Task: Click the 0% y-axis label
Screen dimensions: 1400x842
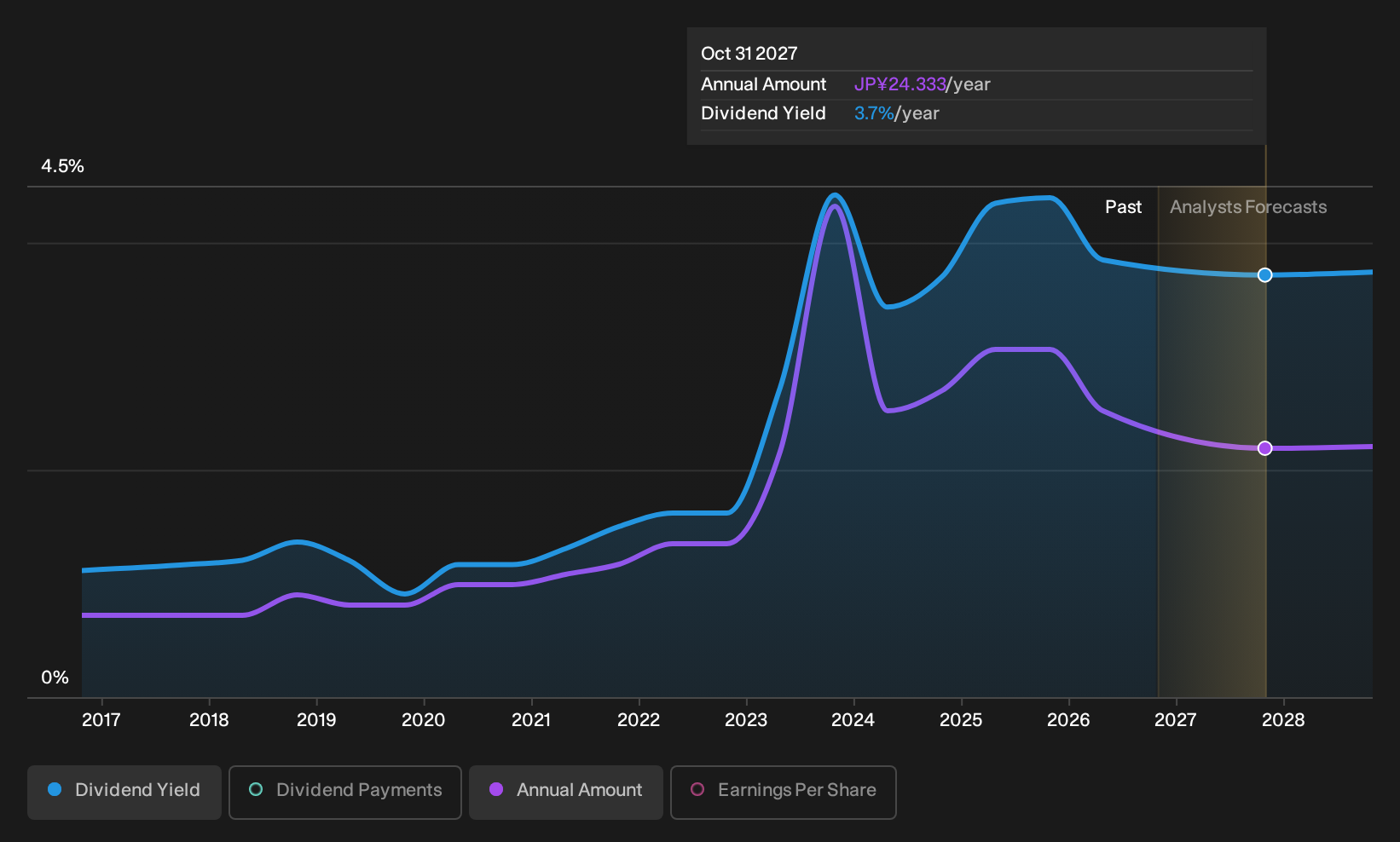Action: coord(55,678)
